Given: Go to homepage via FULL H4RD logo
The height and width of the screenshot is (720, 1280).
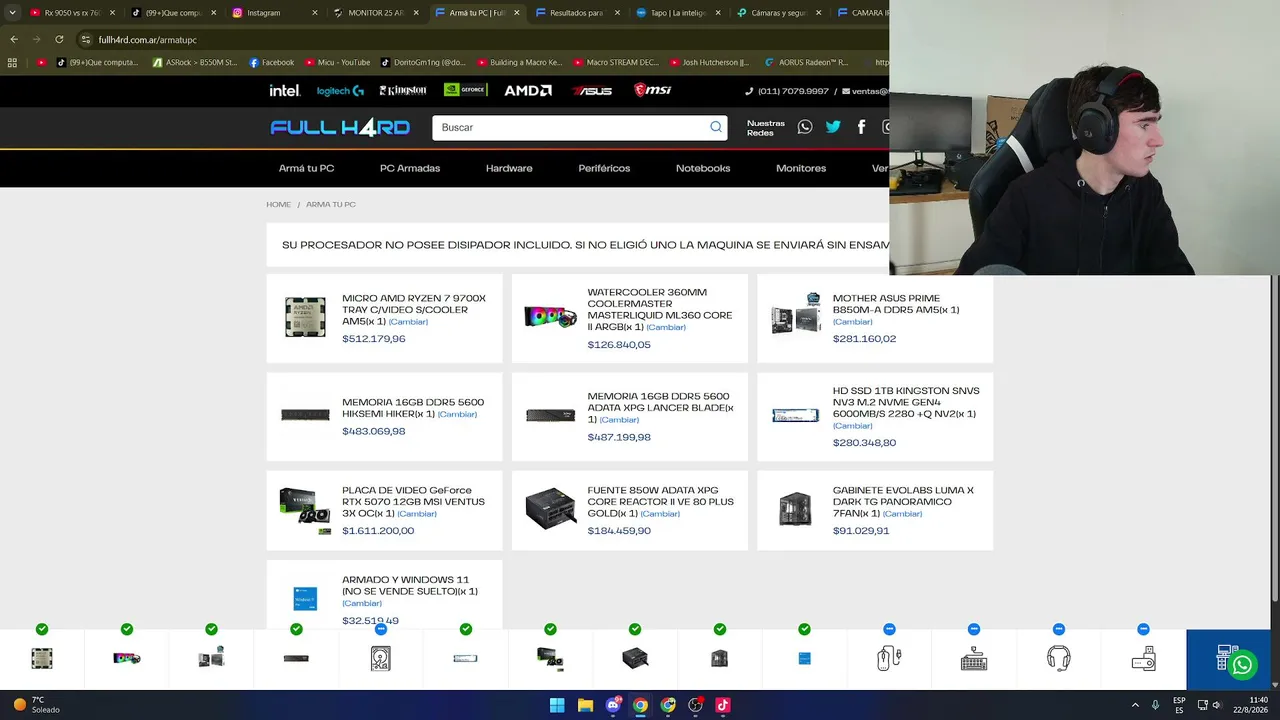Looking at the screenshot, I should coord(340,127).
